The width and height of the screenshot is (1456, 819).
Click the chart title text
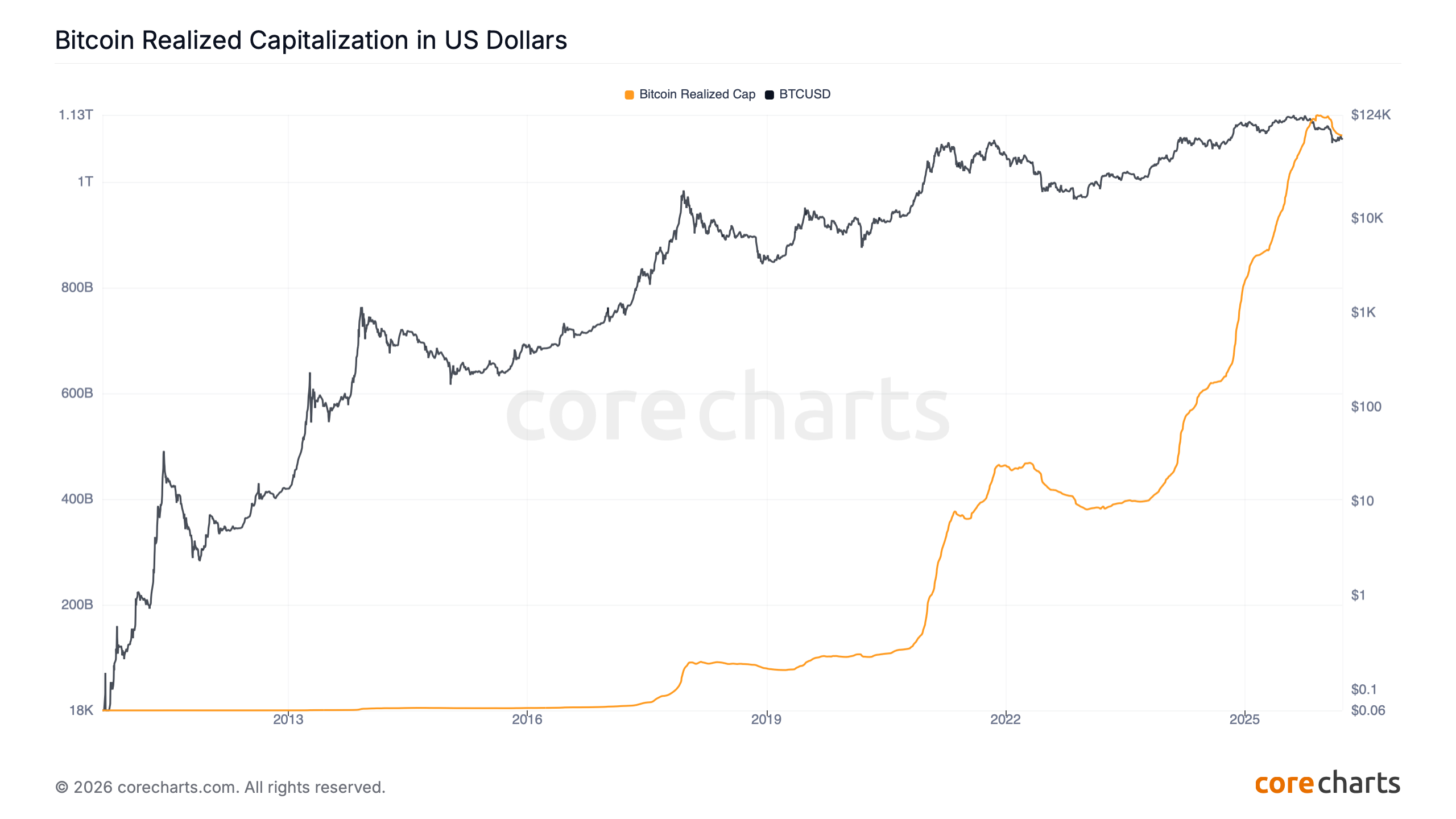tap(311, 40)
